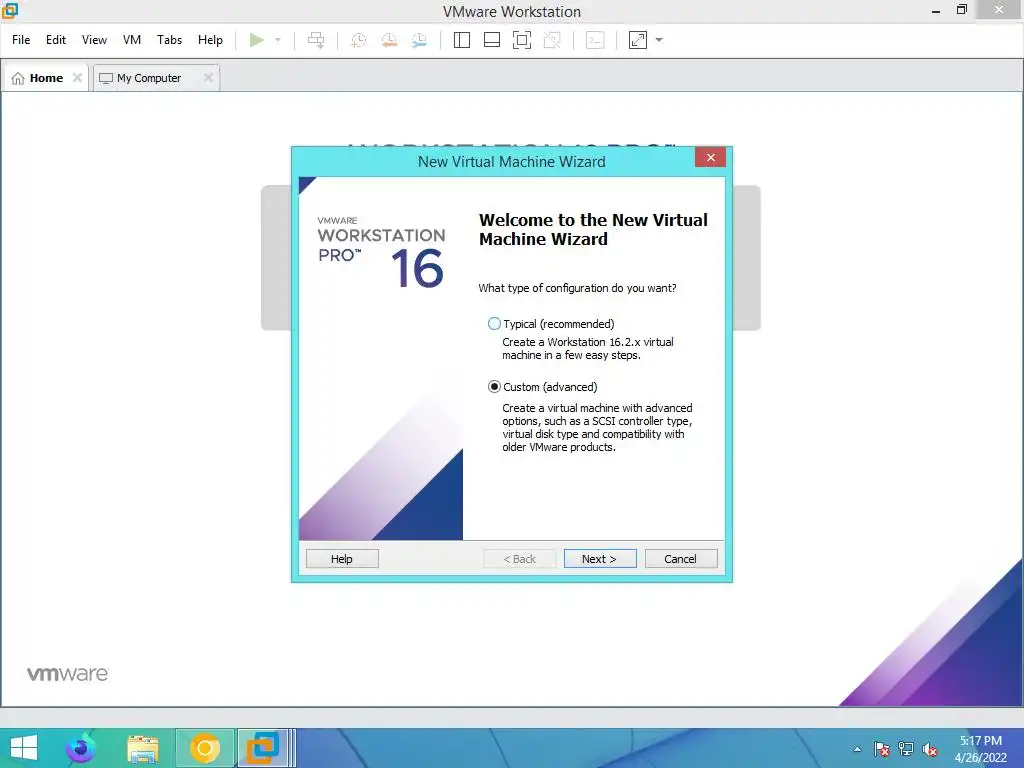Open the Snapshot Manager toolbar icon
This screenshot has height=768, width=1024.
(x=419, y=40)
